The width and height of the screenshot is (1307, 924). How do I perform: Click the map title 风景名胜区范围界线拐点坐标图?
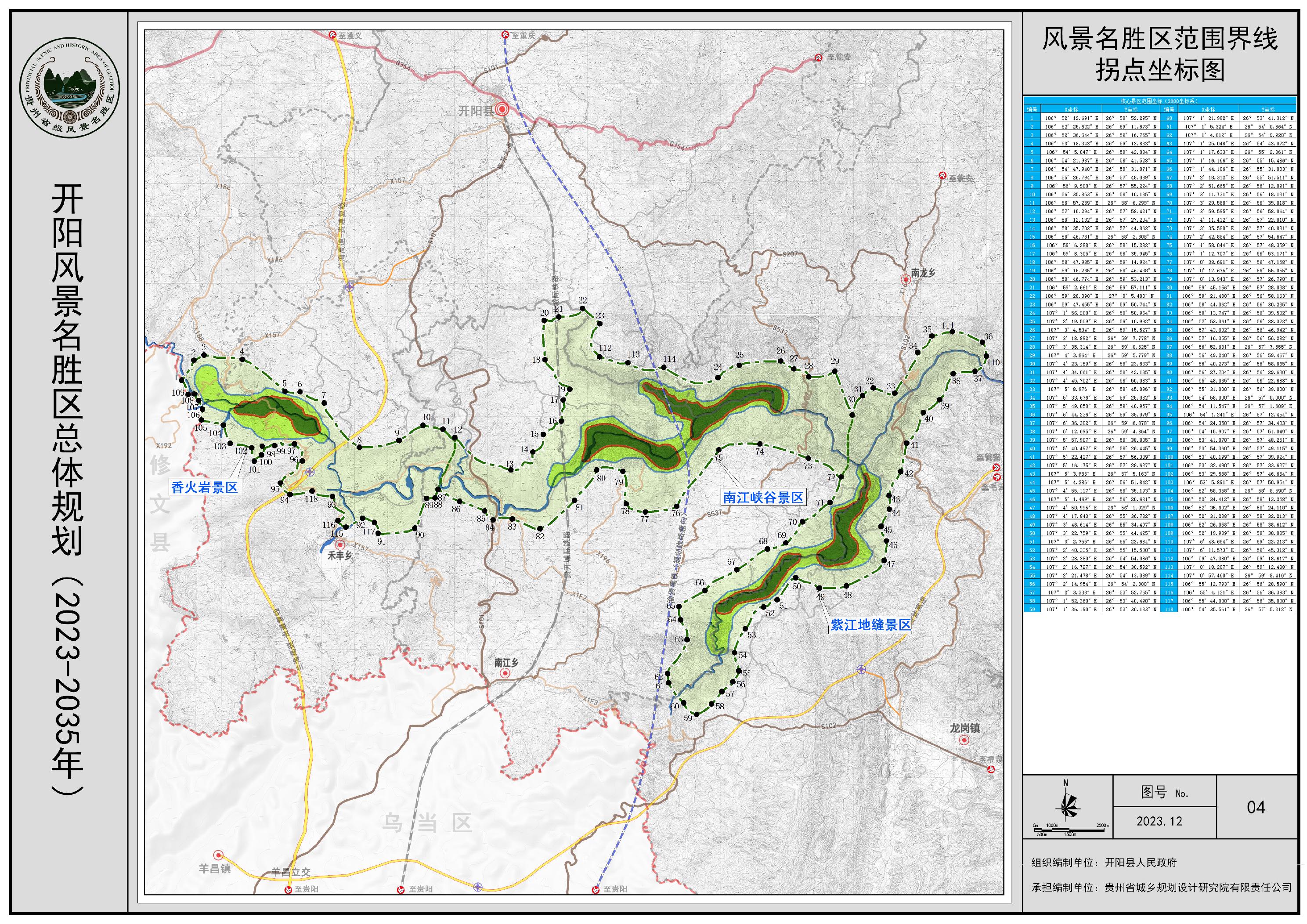pos(1160,54)
